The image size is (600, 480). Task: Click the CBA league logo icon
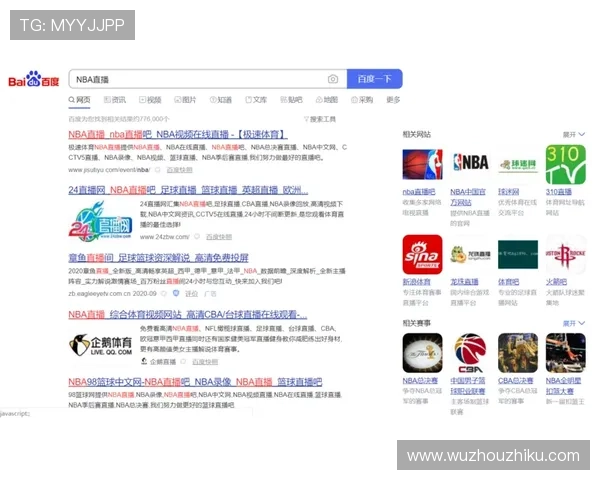470,353
